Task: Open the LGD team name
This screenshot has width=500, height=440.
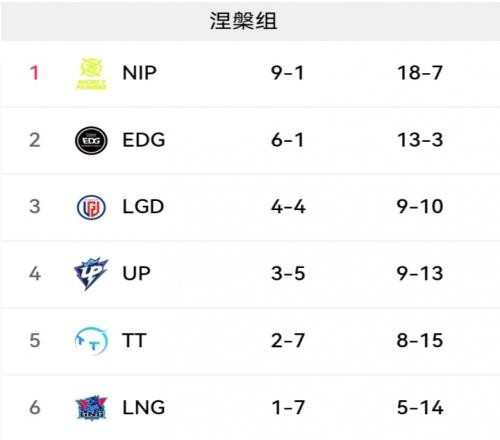Action: click(x=143, y=207)
